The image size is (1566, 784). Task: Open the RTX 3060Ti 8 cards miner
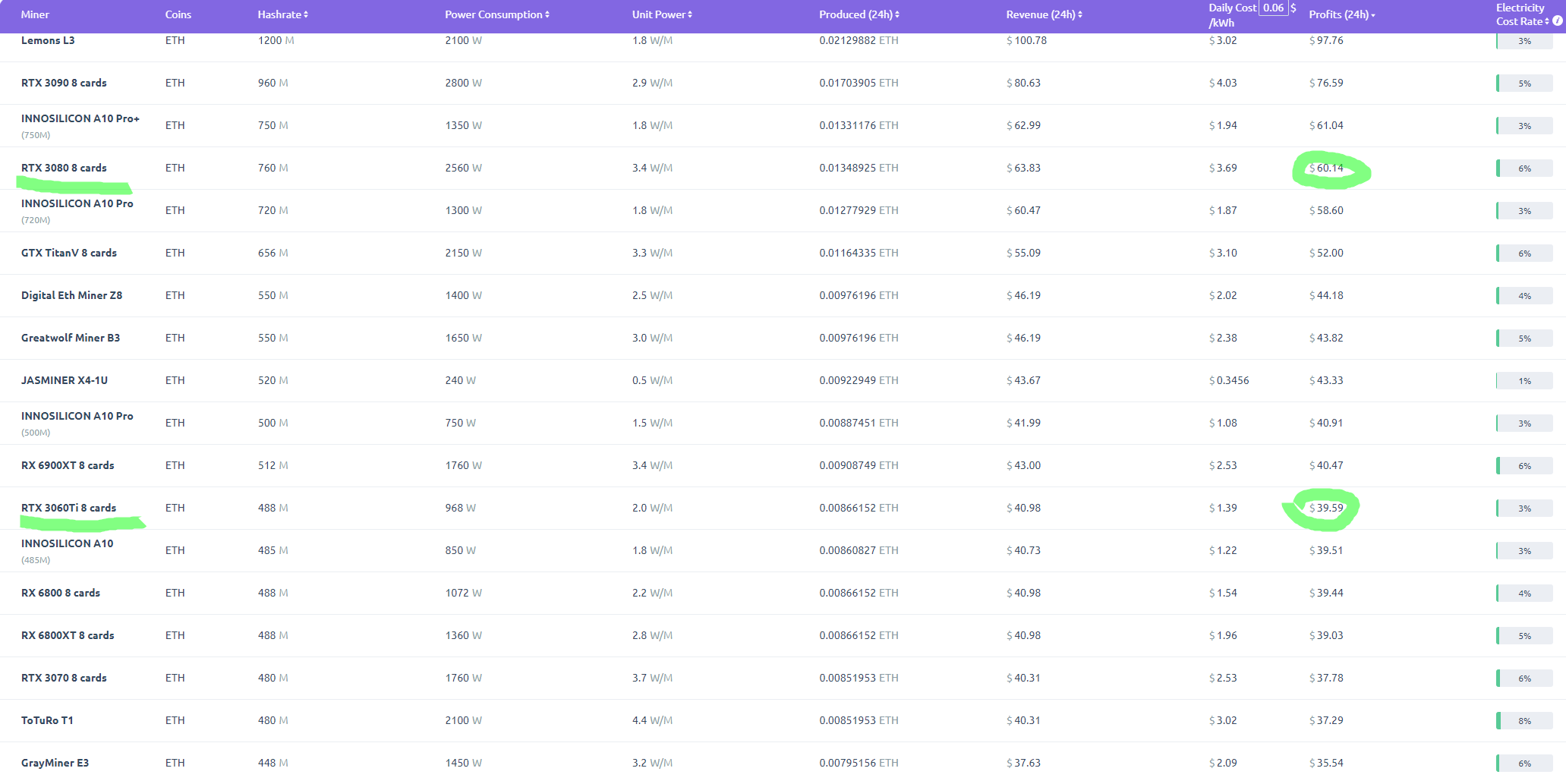(68, 508)
